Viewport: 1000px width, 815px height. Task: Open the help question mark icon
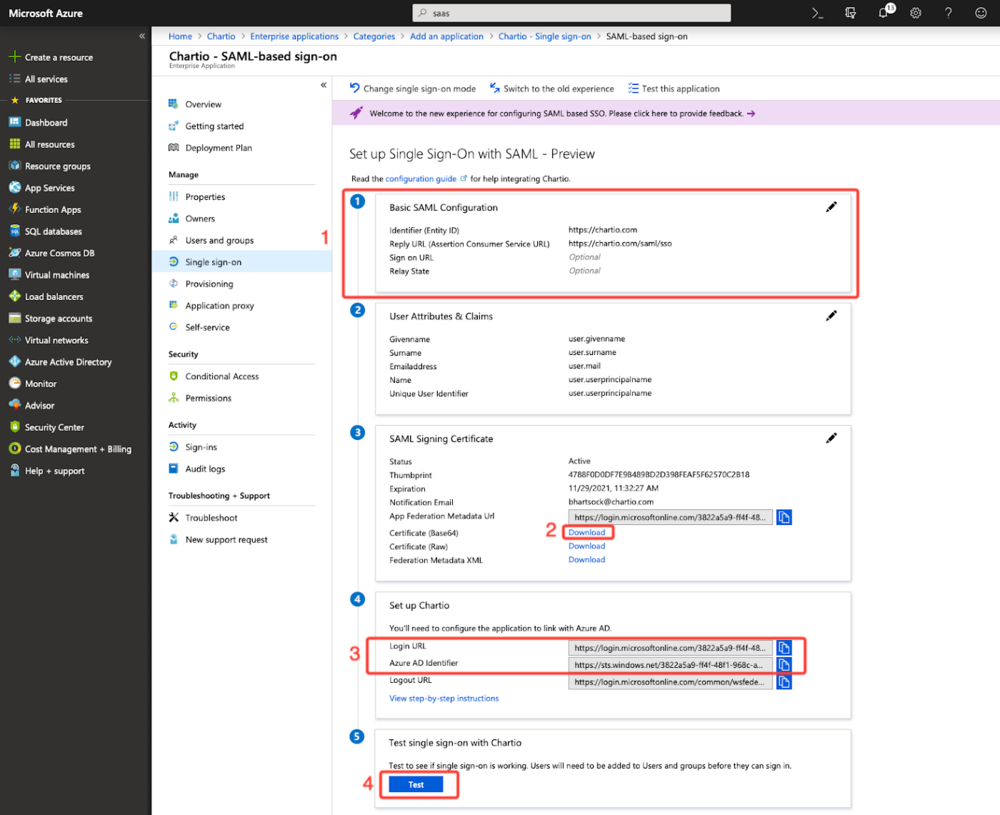coord(948,13)
